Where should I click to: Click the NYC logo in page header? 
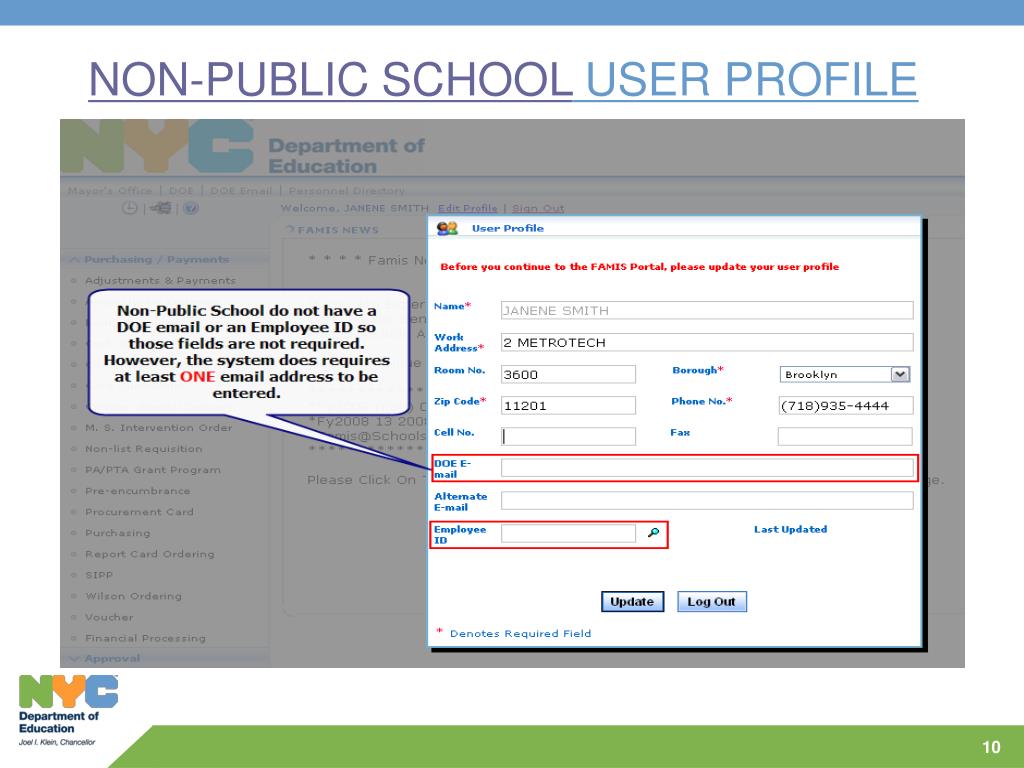(x=158, y=146)
